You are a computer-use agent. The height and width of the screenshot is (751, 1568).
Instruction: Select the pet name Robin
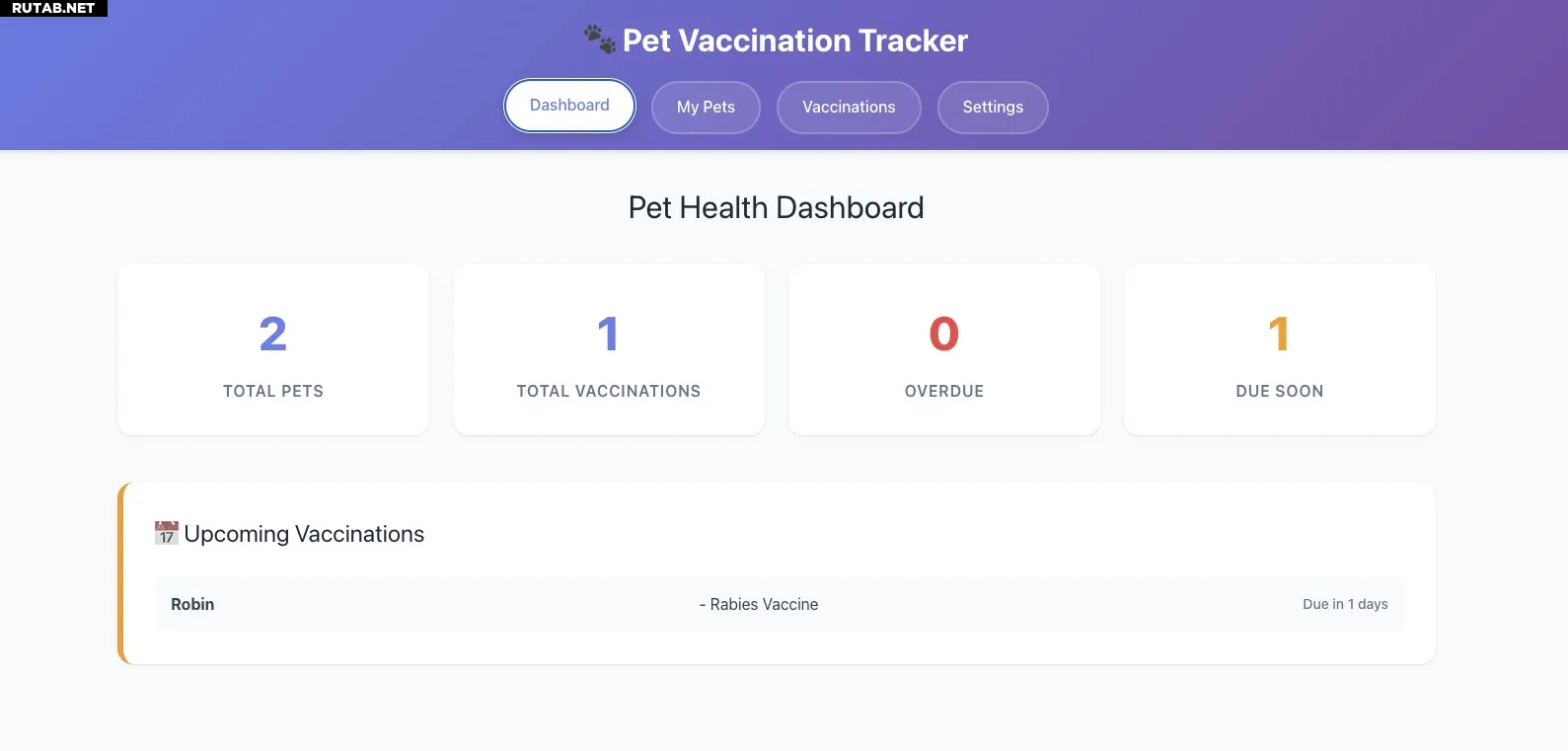coord(192,604)
